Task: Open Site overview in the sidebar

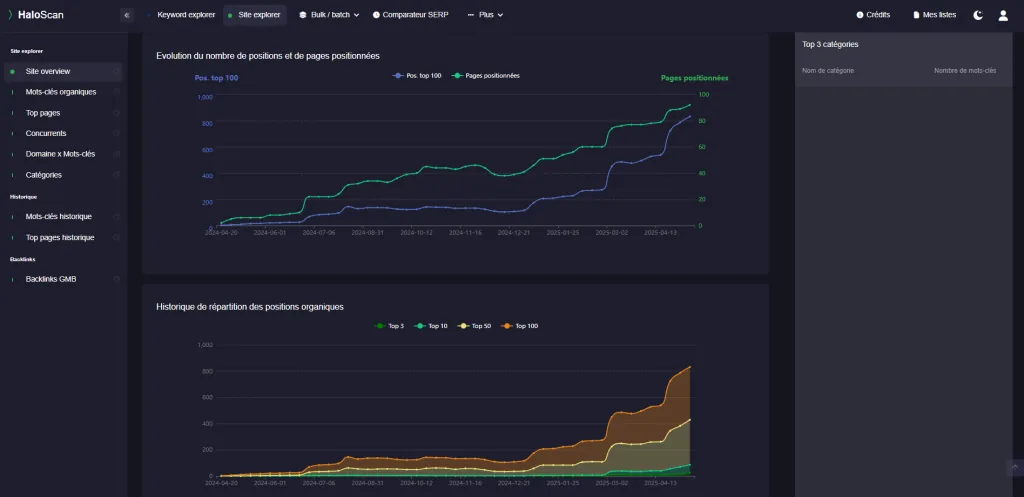Action: 63,71
